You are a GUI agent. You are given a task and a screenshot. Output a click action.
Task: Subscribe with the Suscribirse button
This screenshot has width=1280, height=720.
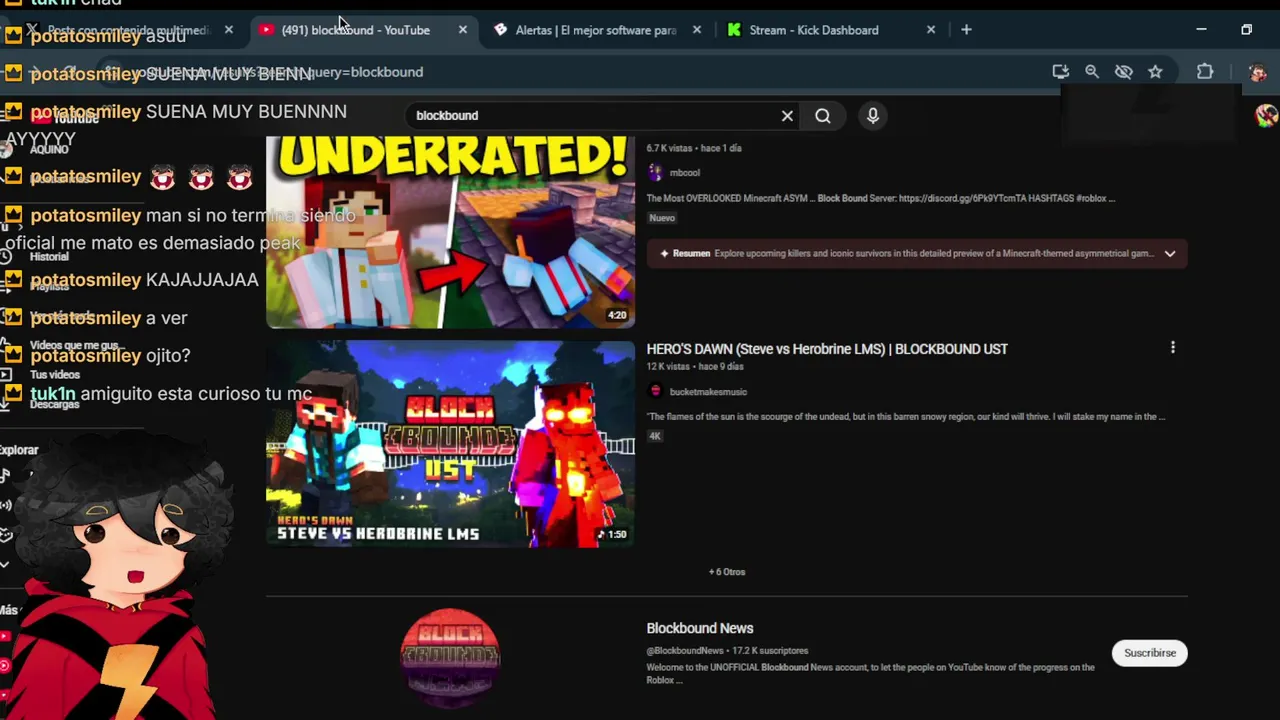(1150, 653)
